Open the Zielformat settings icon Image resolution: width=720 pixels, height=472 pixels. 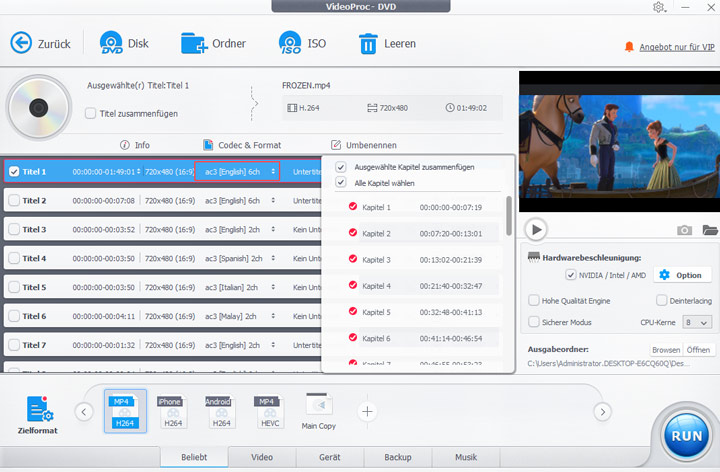click(x=39, y=409)
